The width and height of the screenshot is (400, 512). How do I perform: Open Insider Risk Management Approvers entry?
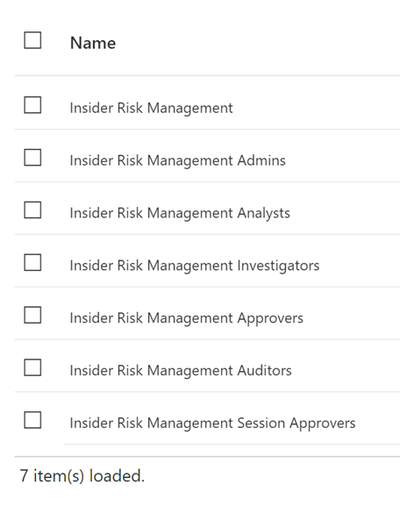187,318
